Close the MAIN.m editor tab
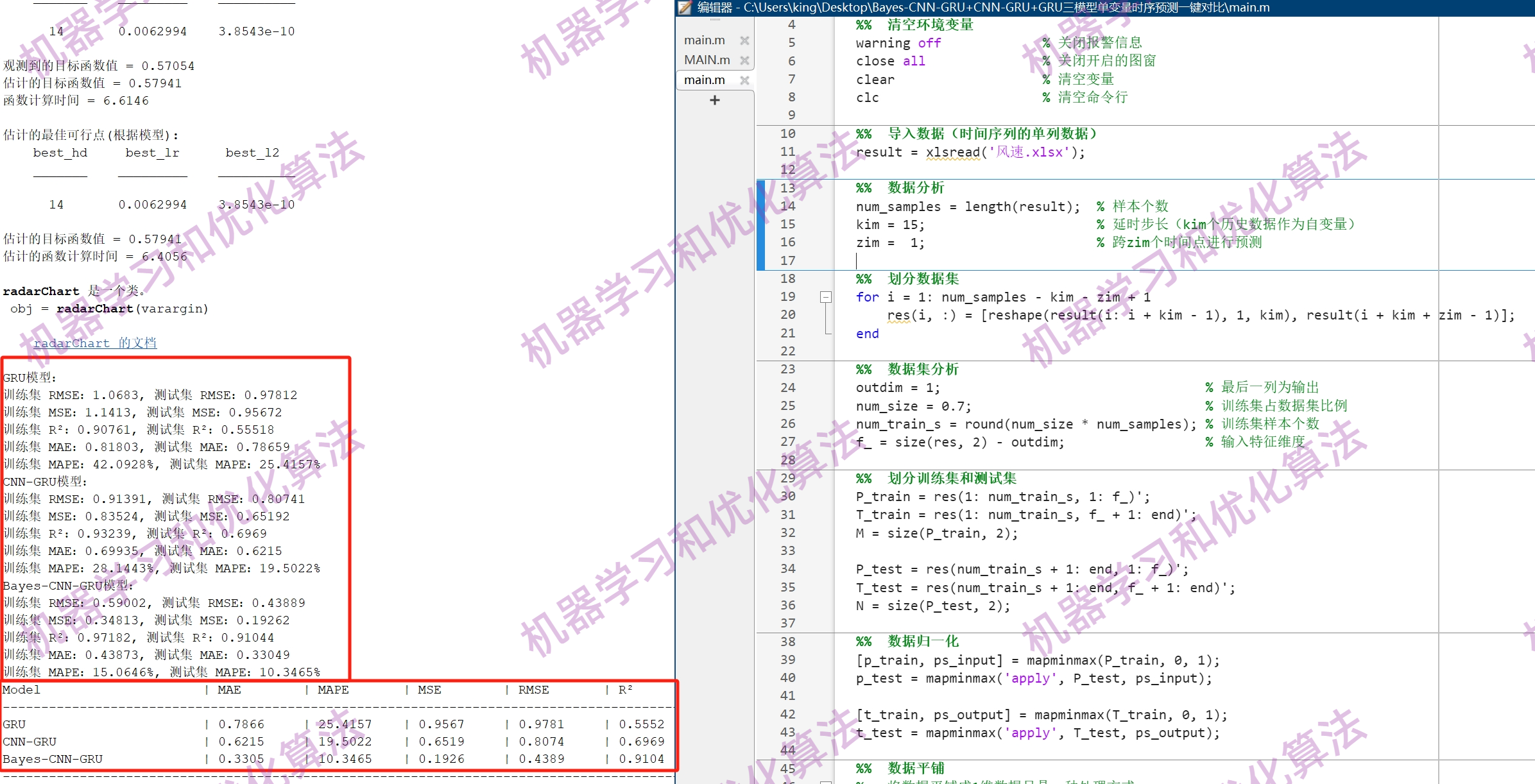 pyautogui.click(x=745, y=60)
